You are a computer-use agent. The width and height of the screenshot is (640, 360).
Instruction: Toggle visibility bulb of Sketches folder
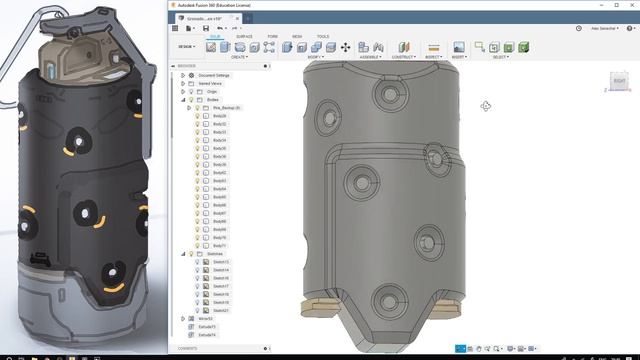point(191,254)
